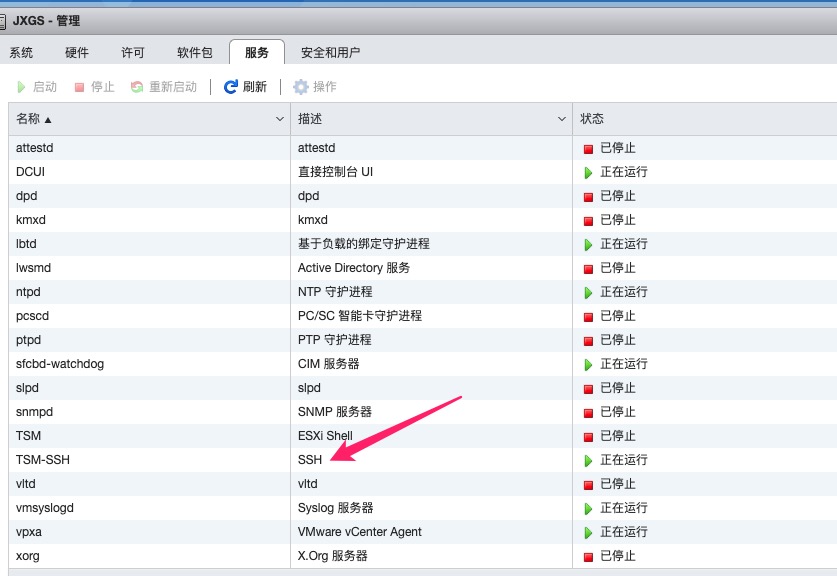Open the 描述 column dropdown arrow
Viewport: 837px width, 576px height.
562,119
